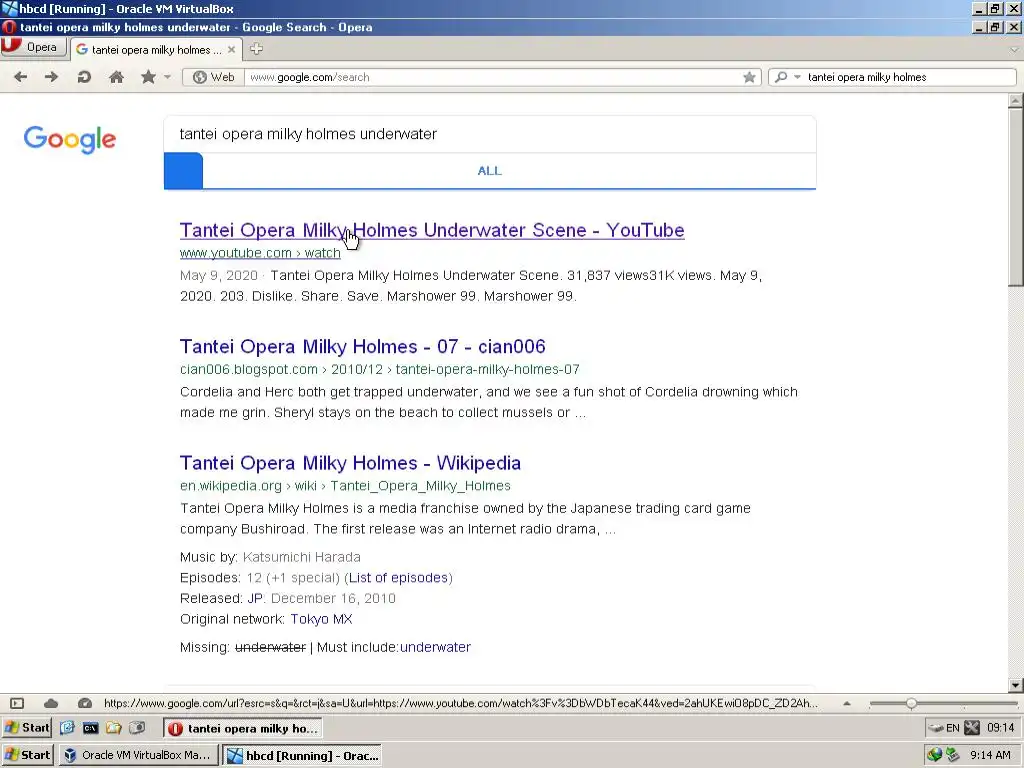Expand the small arrow left of zoom slider

click(847, 703)
